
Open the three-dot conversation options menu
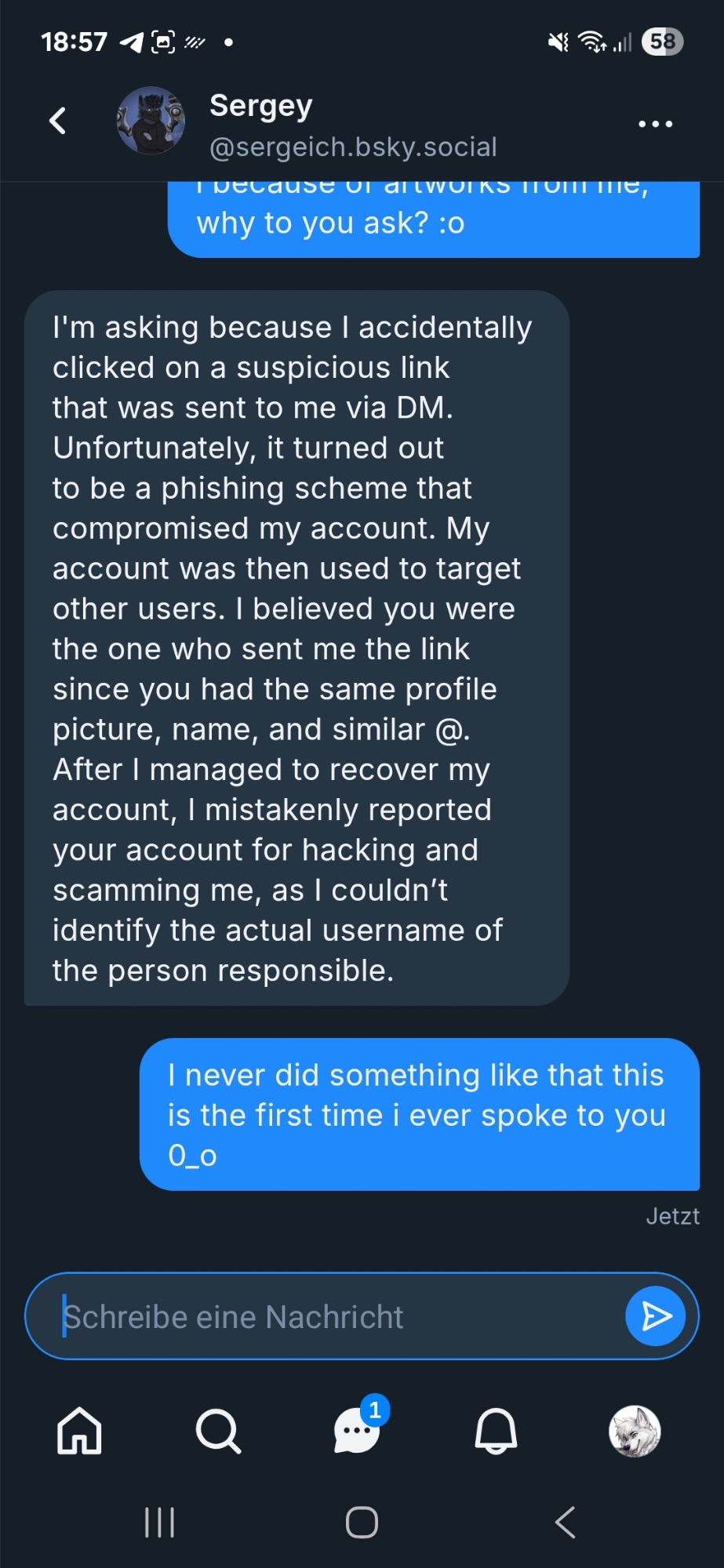[655, 124]
